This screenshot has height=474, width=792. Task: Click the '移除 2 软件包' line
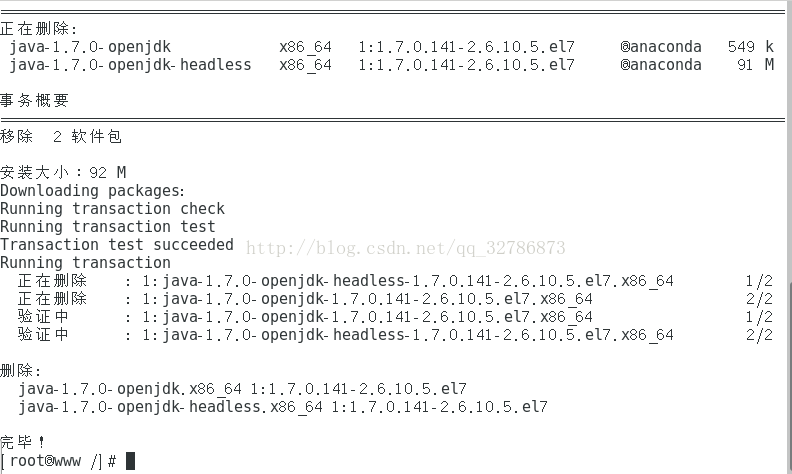tap(61, 137)
